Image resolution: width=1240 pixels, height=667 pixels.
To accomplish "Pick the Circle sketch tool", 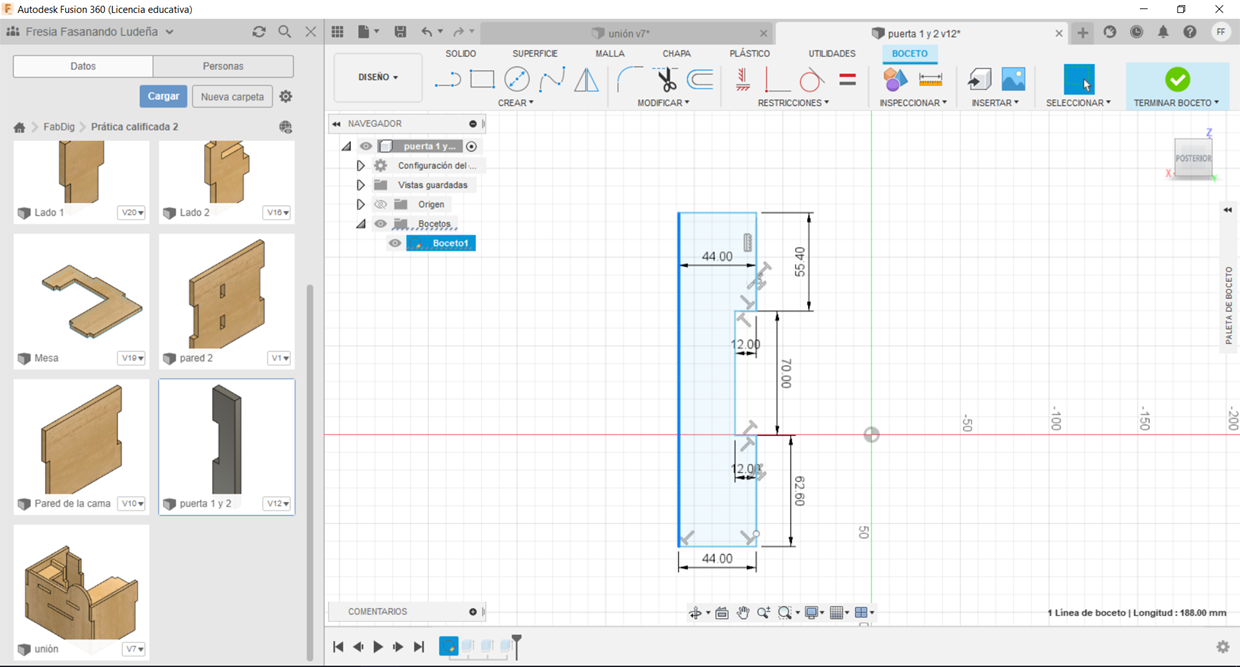I will [x=517, y=80].
